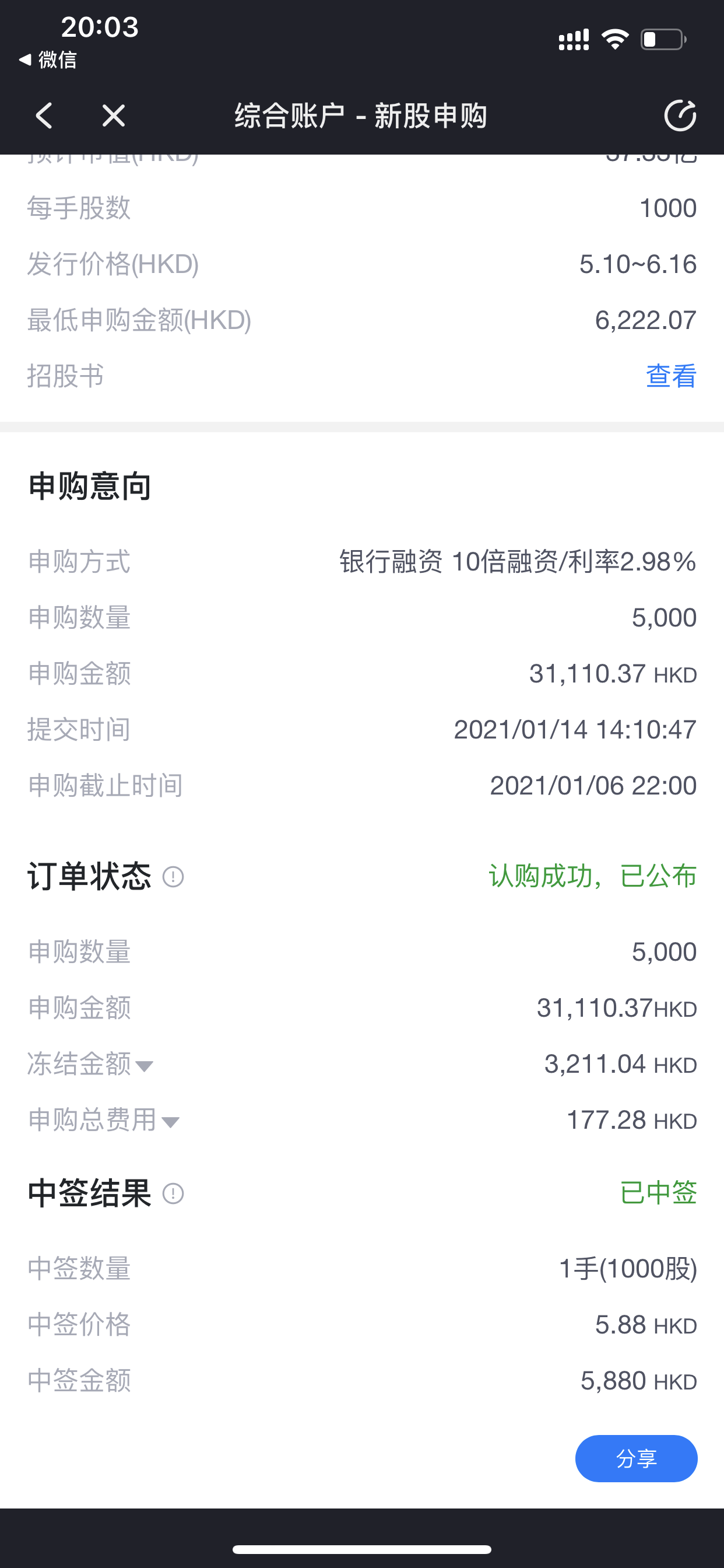This screenshot has height=1568, width=724.
Task: Tap the 银行融资 10倍融资 subscription method value
Action: (x=518, y=561)
